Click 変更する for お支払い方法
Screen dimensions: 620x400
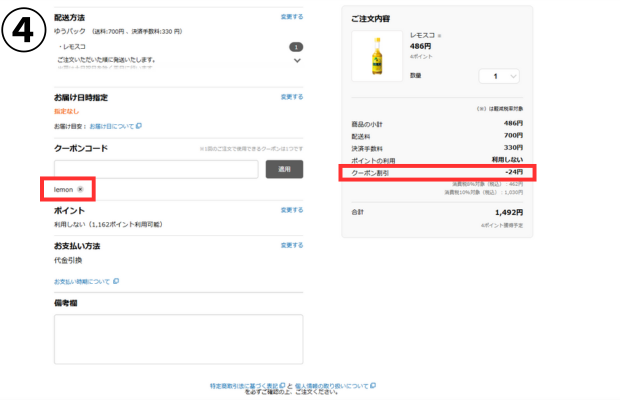tap(291, 245)
